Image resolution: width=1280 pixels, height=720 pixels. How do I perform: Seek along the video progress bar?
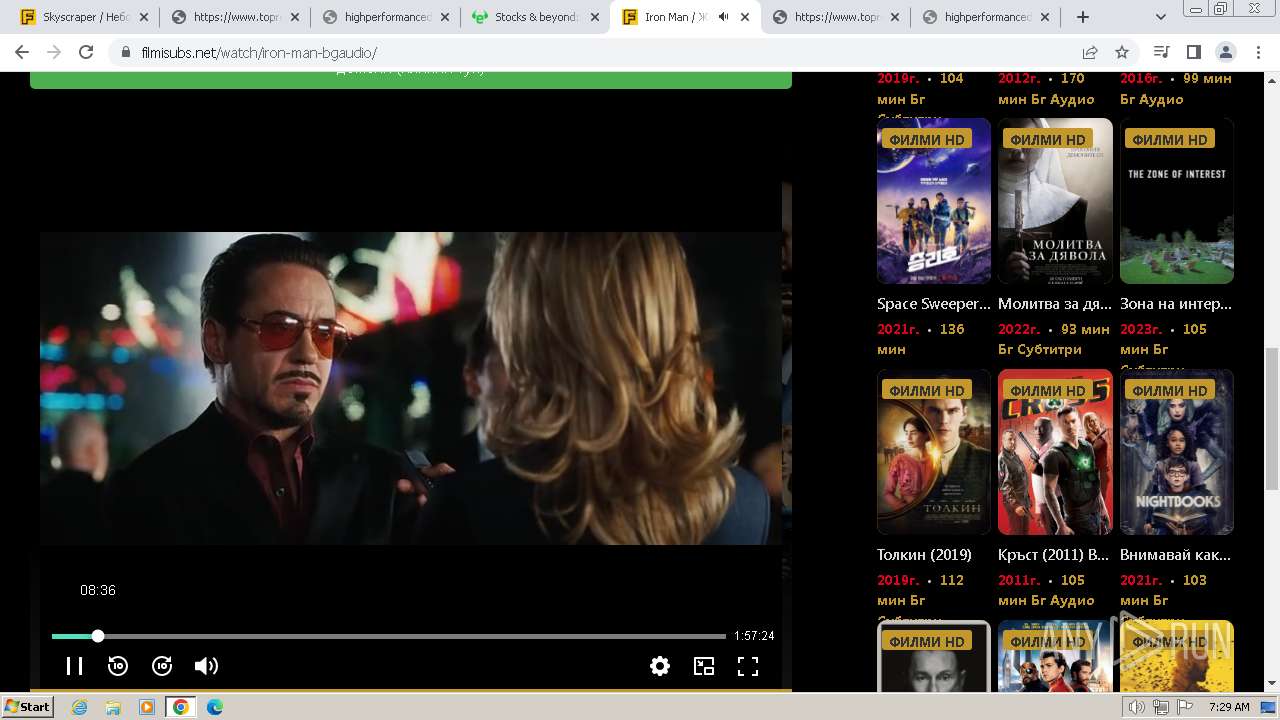click(389, 636)
